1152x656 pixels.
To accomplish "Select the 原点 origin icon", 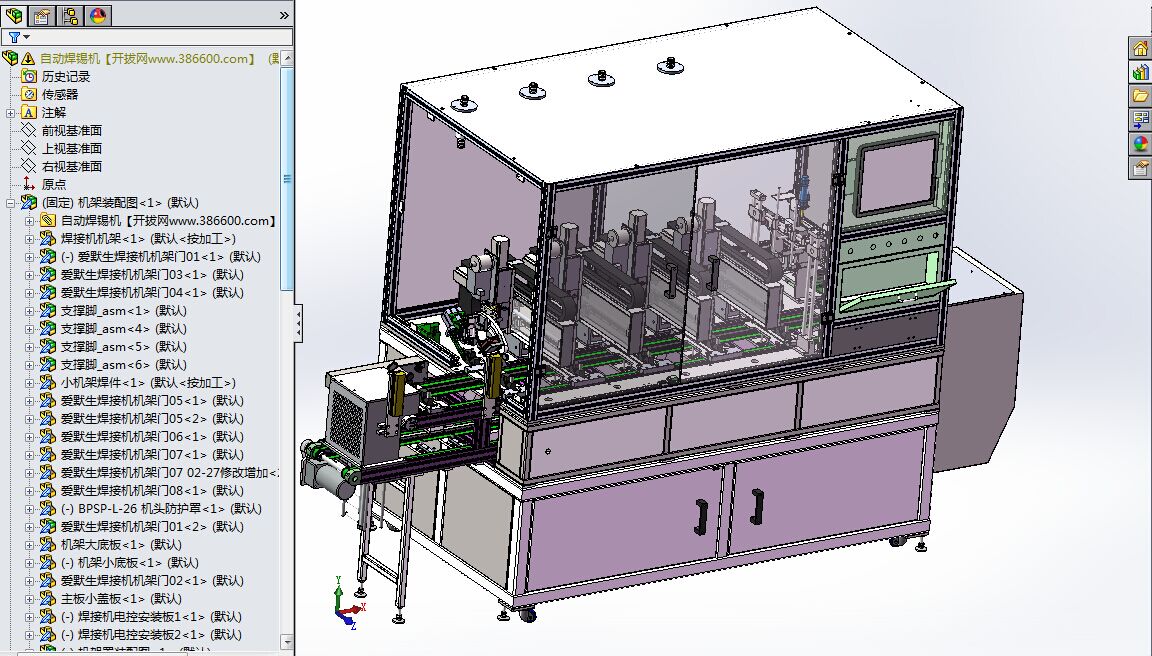I will pos(29,184).
